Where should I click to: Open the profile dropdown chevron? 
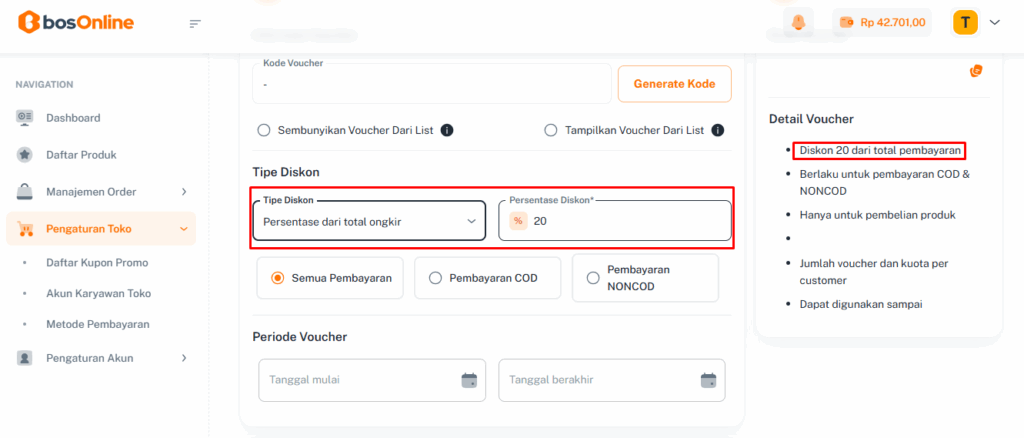pos(994,22)
